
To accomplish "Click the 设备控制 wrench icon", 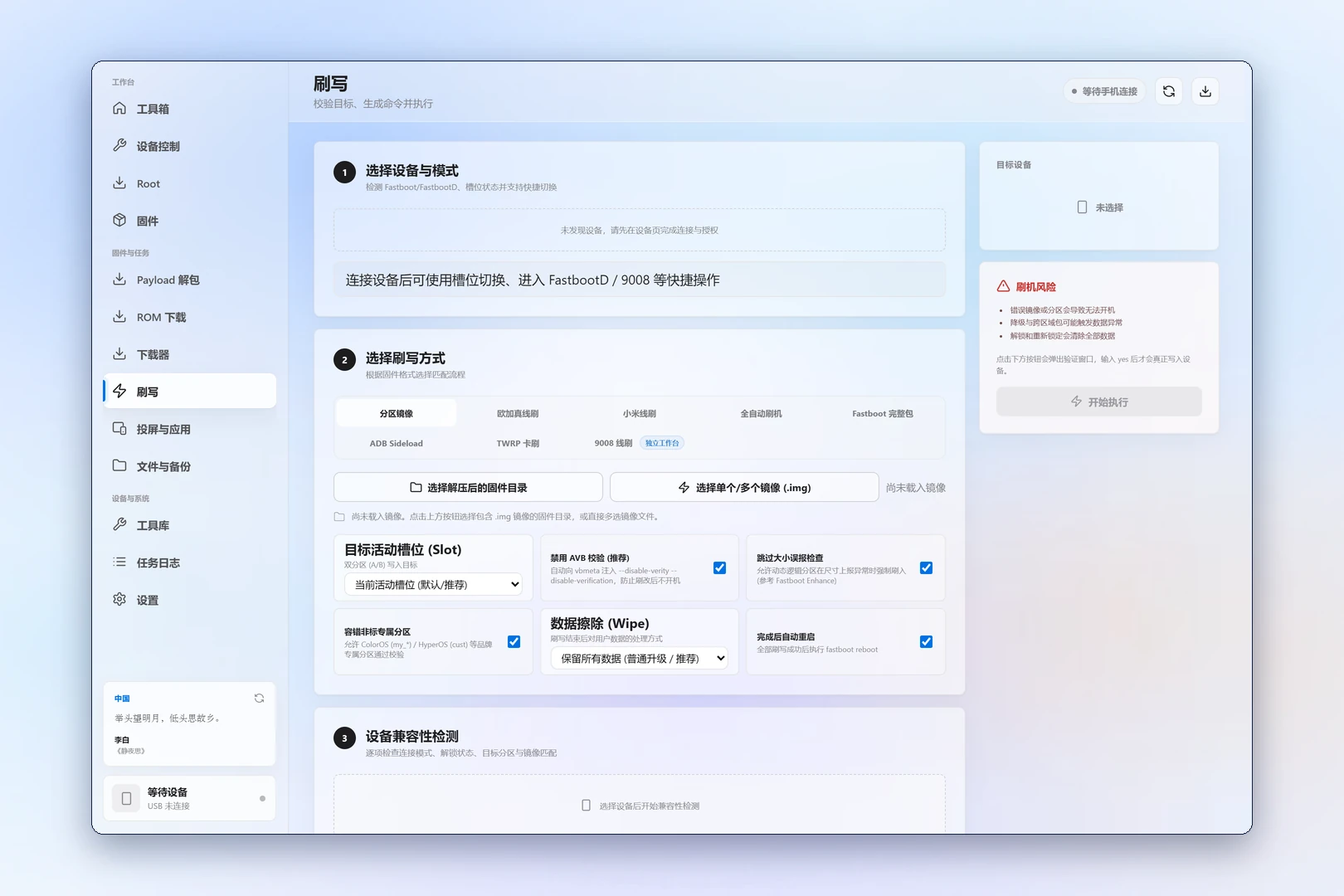I will pyautogui.click(x=119, y=145).
